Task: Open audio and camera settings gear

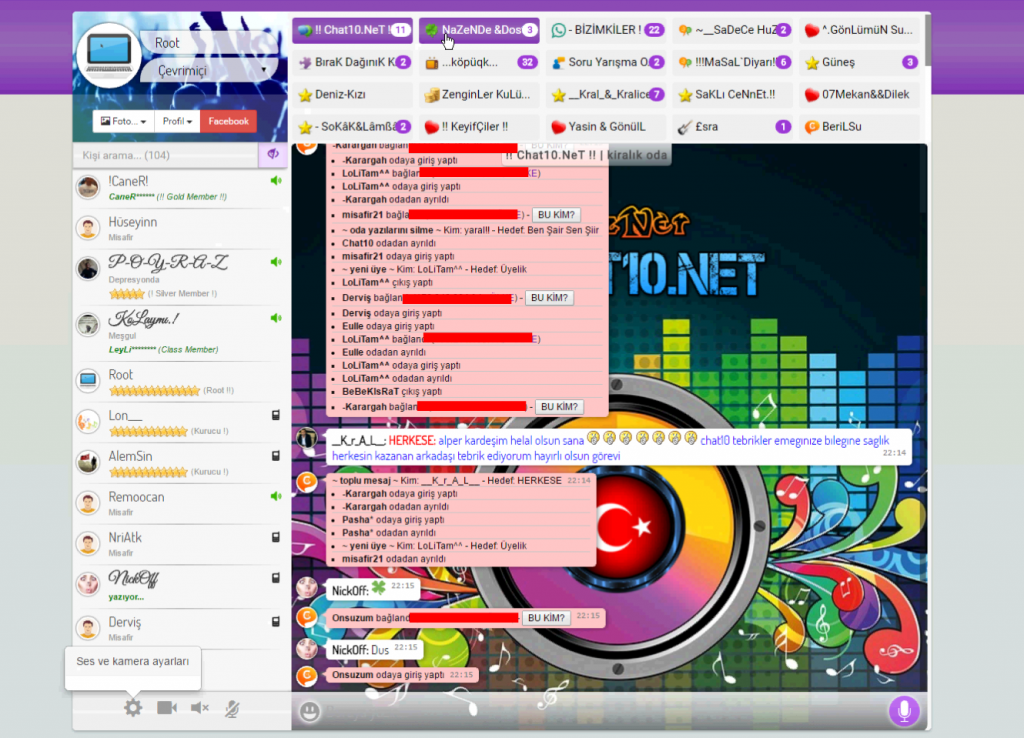Action: click(133, 708)
